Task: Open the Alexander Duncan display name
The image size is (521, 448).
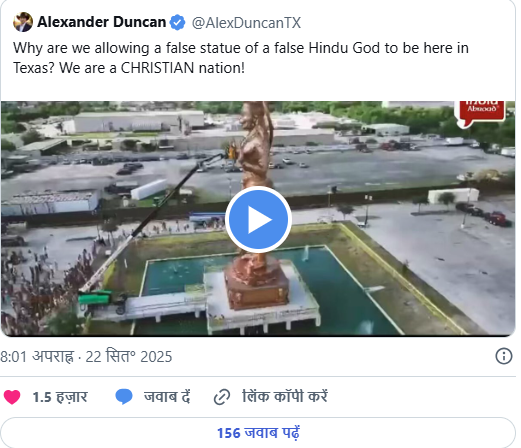Action: 102,22
